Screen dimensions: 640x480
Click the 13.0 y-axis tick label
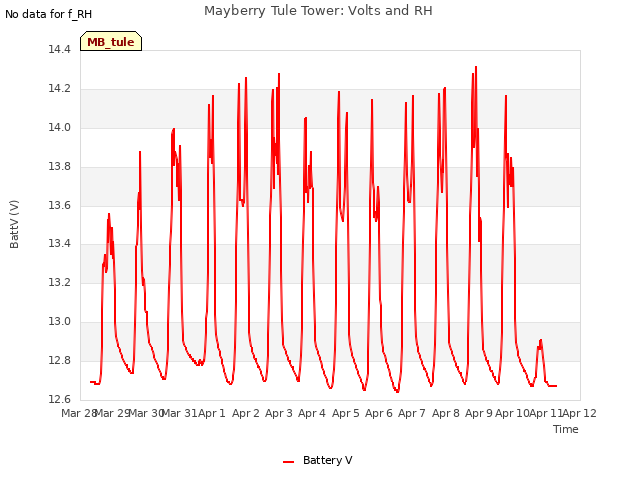click(59, 322)
